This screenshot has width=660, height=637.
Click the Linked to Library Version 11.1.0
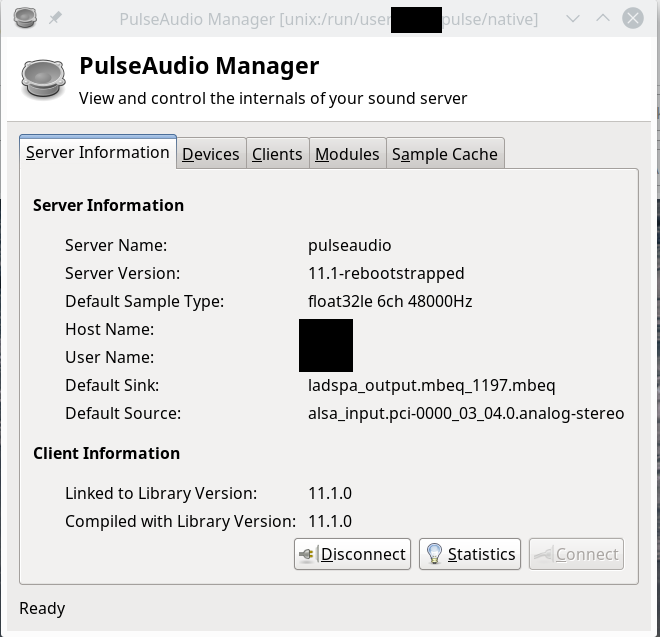point(330,493)
